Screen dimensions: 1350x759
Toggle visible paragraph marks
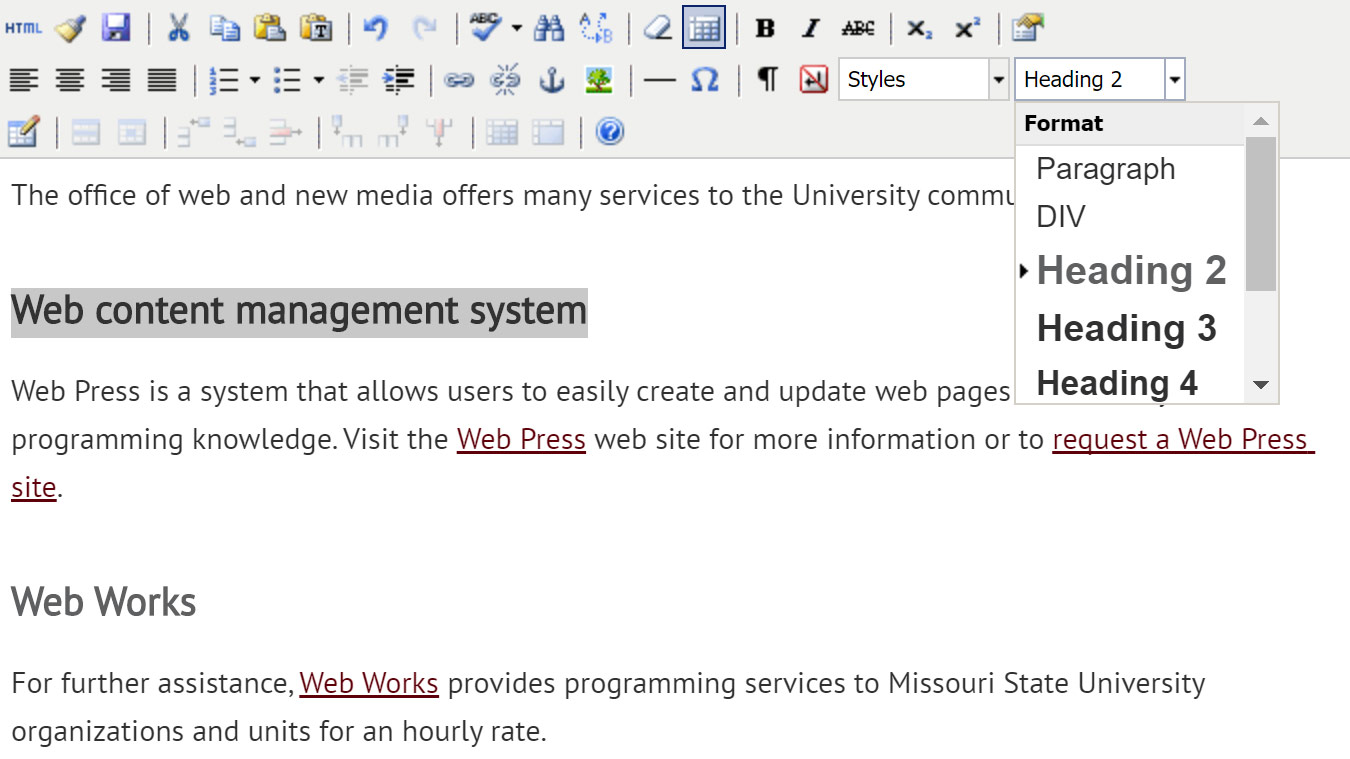(765, 79)
